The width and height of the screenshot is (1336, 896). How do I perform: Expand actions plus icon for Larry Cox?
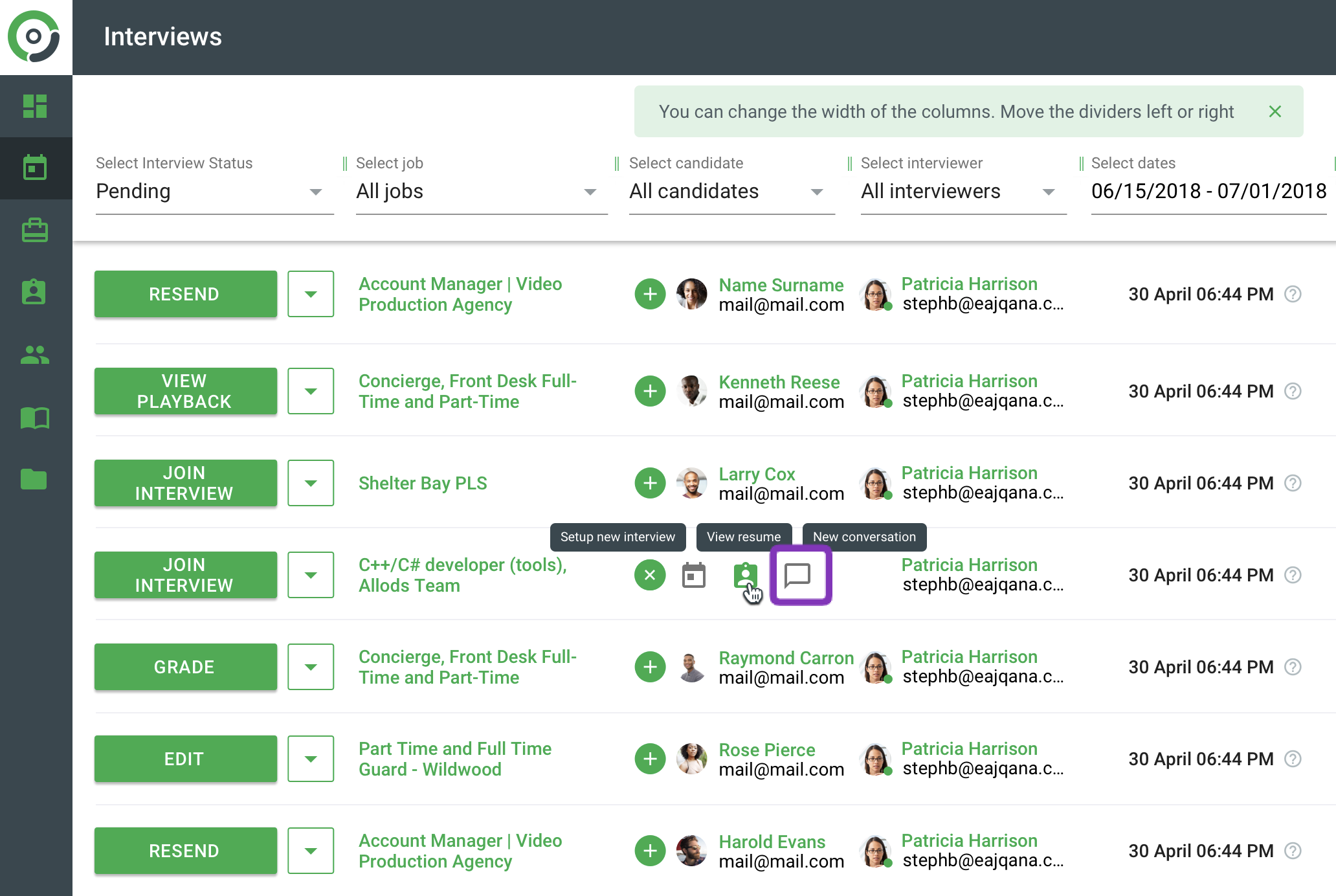click(x=650, y=483)
